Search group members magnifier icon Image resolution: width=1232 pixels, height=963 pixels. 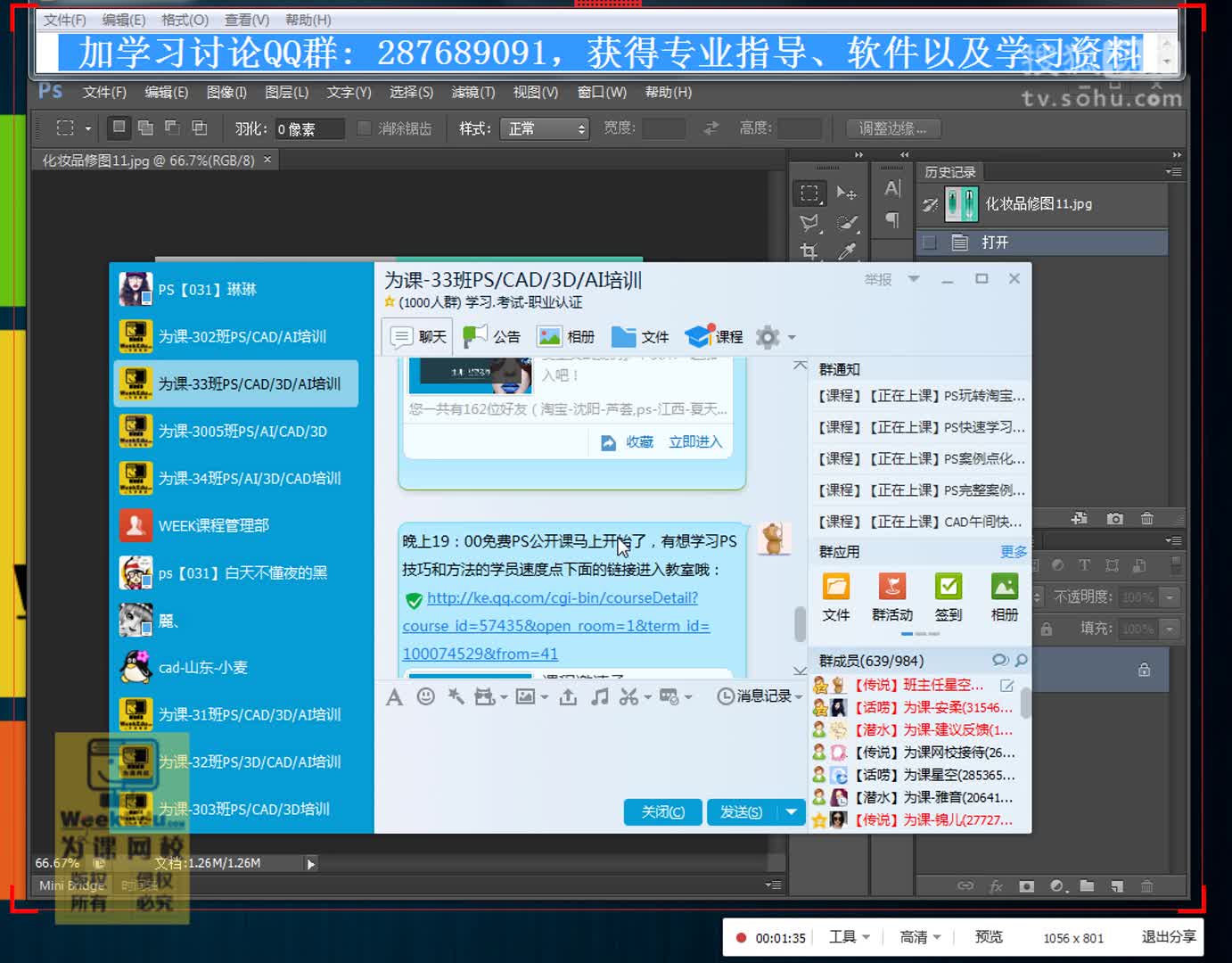point(1022,661)
